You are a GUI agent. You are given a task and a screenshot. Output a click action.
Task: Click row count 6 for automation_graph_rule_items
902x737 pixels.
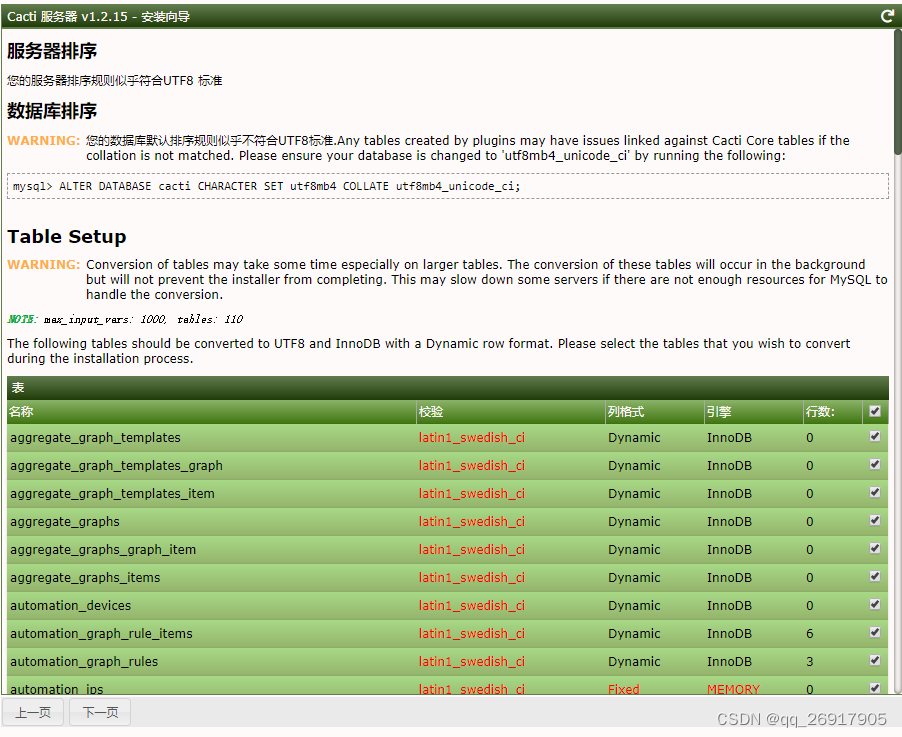[809, 634]
